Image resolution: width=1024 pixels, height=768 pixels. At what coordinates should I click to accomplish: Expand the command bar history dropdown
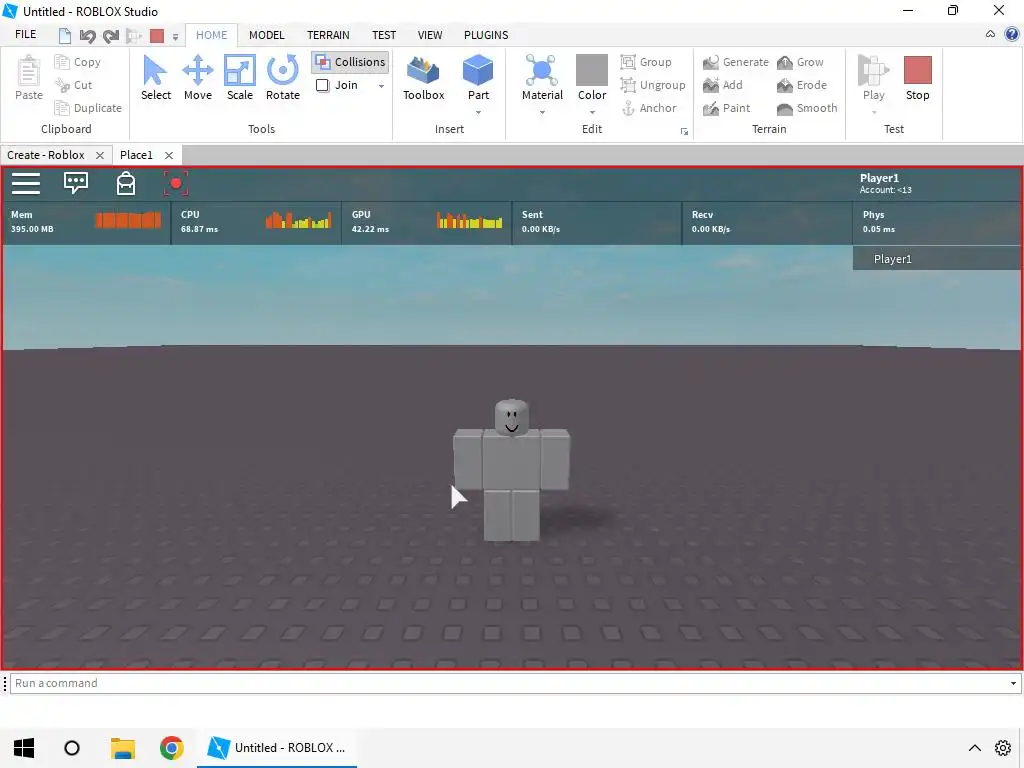(x=1013, y=683)
